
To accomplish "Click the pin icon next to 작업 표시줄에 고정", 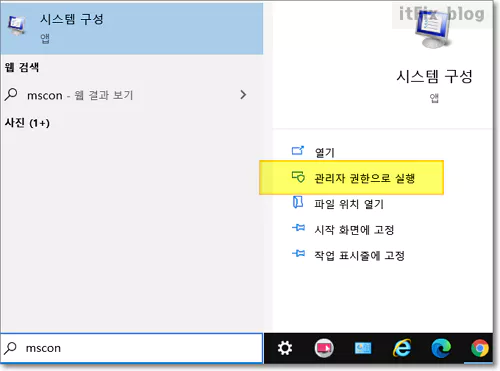I will (298, 254).
